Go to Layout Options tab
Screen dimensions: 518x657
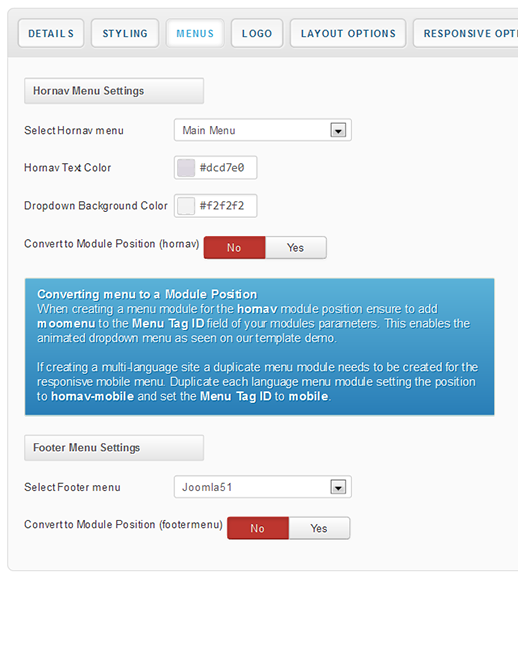click(348, 33)
